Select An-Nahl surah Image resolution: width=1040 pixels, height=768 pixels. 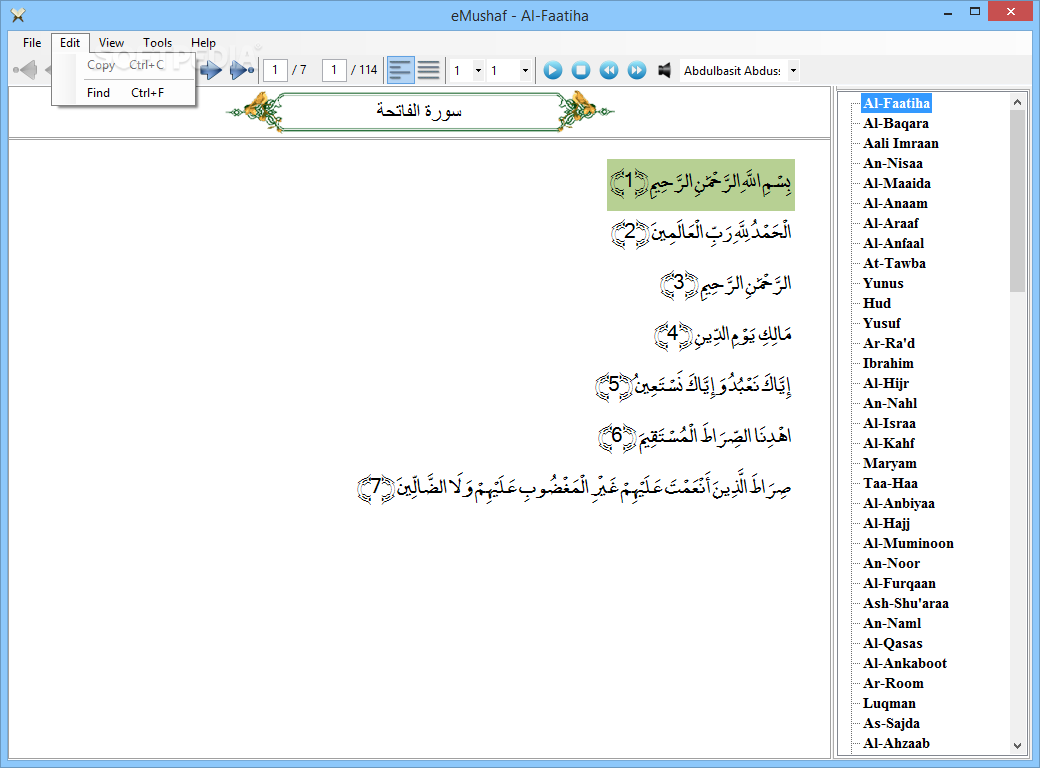(x=890, y=403)
